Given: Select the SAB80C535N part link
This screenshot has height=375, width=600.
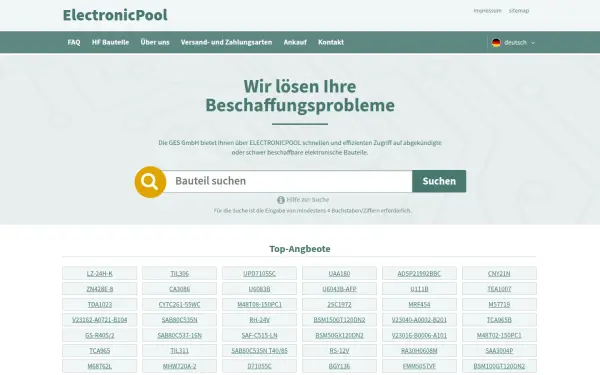Looking at the screenshot, I should coord(179,320).
